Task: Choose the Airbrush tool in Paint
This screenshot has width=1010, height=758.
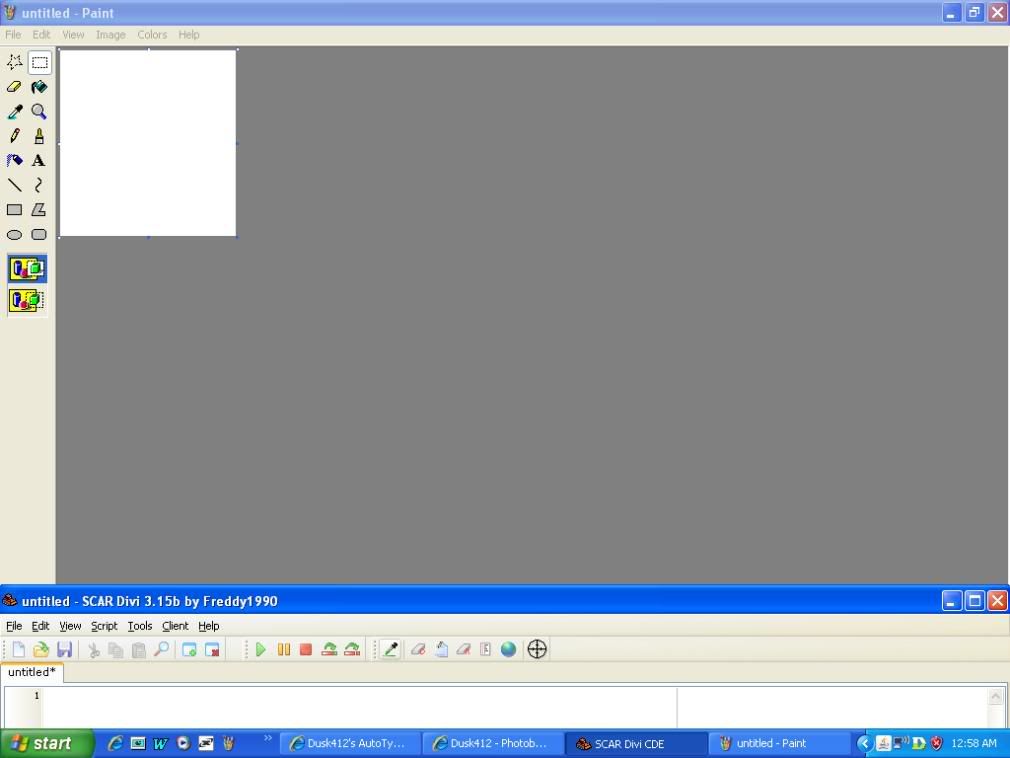Action: [14, 160]
